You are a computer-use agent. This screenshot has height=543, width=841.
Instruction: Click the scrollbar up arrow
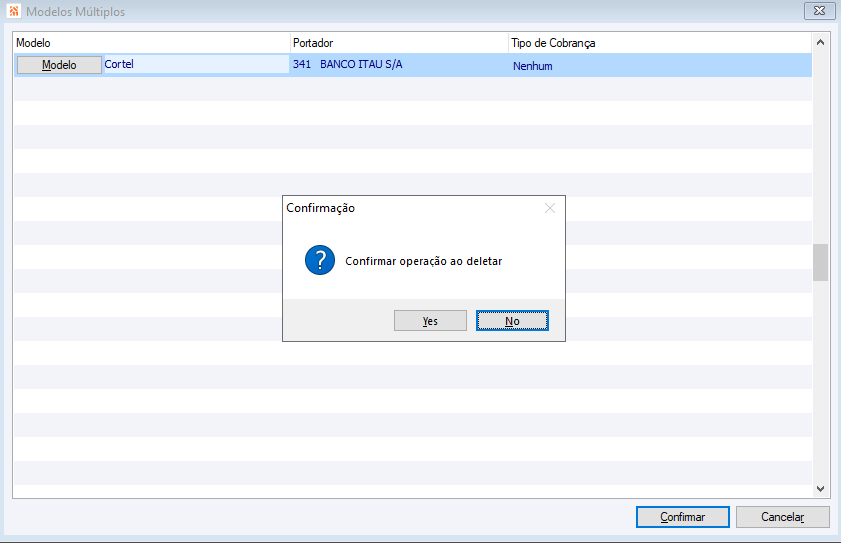coord(820,42)
